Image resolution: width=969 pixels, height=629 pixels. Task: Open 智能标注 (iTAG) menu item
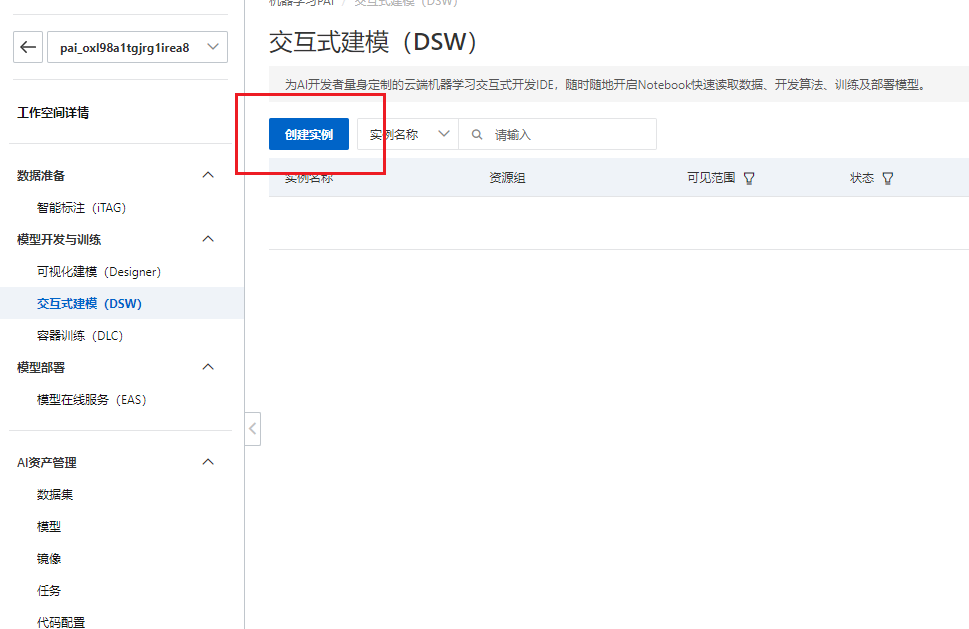pyautogui.click(x=81, y=208)
